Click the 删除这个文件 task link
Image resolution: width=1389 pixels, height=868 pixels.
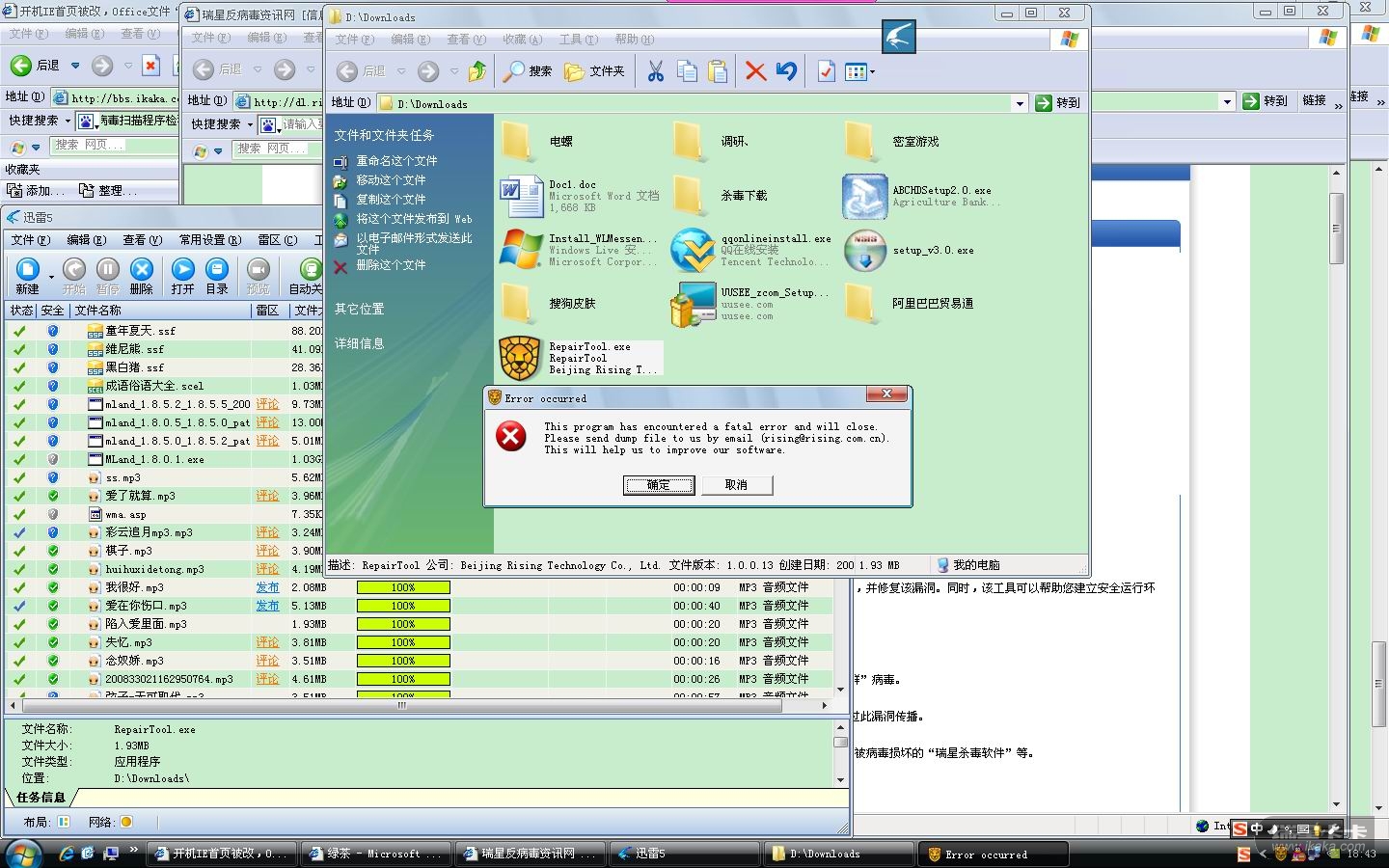[x=391, y=265]
